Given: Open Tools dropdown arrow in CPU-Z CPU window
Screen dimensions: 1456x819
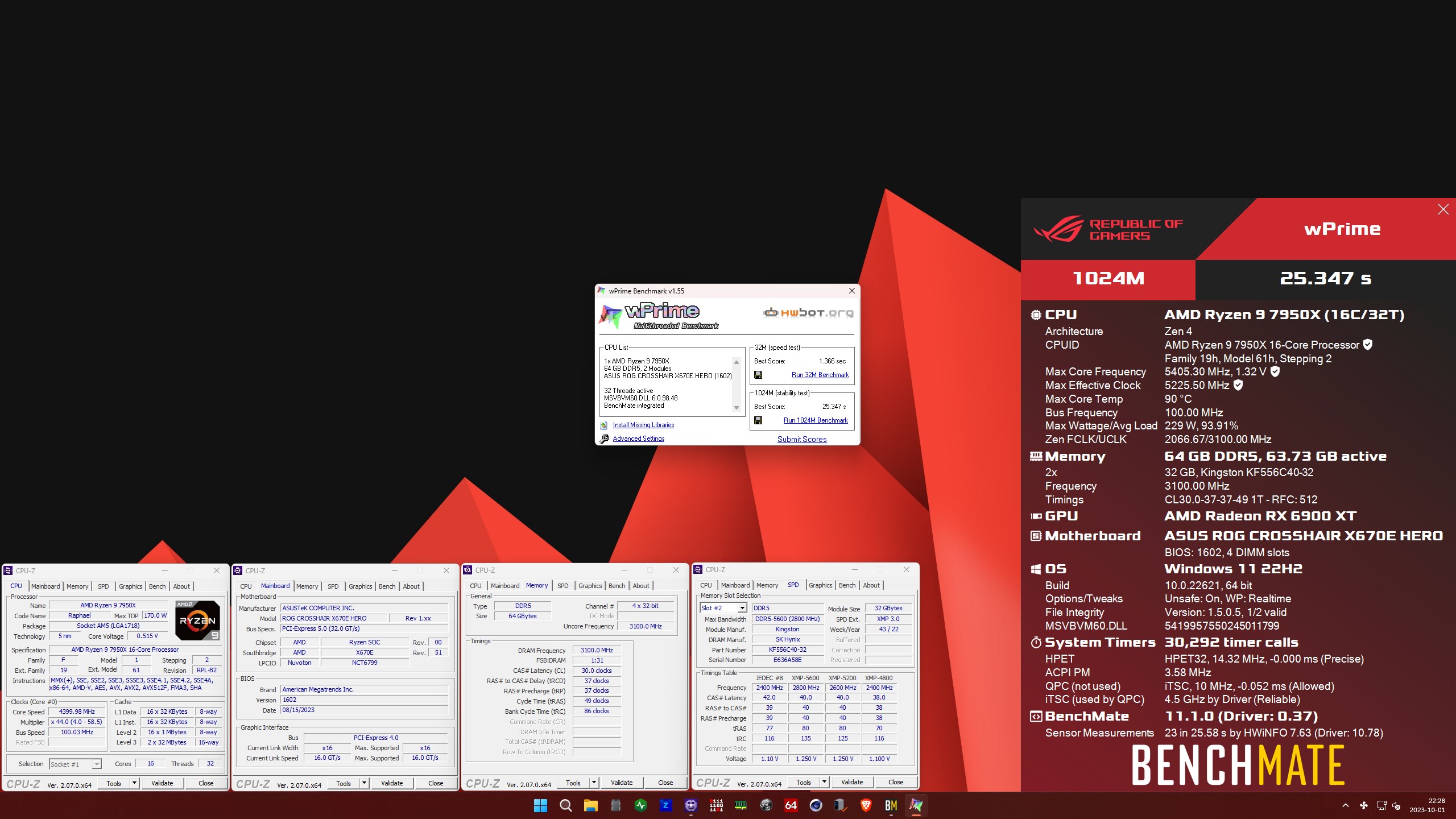Looking at the screenshot, I should (134, 783).
